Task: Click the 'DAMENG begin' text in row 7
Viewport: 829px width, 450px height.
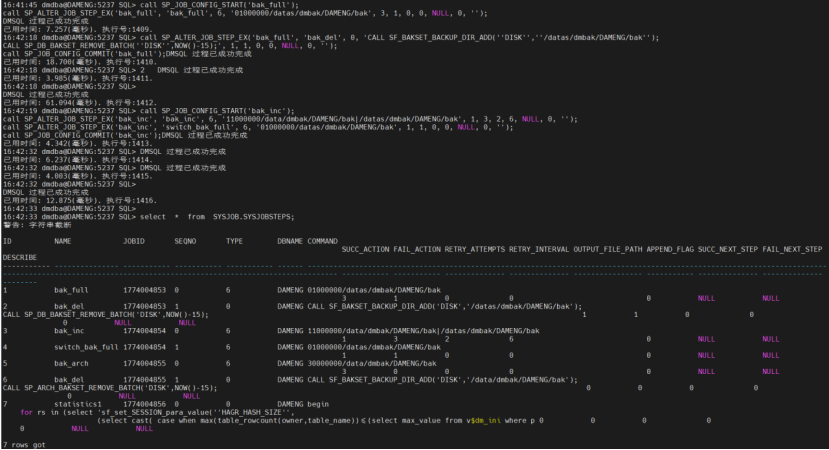Action: (x=303, y=405)
